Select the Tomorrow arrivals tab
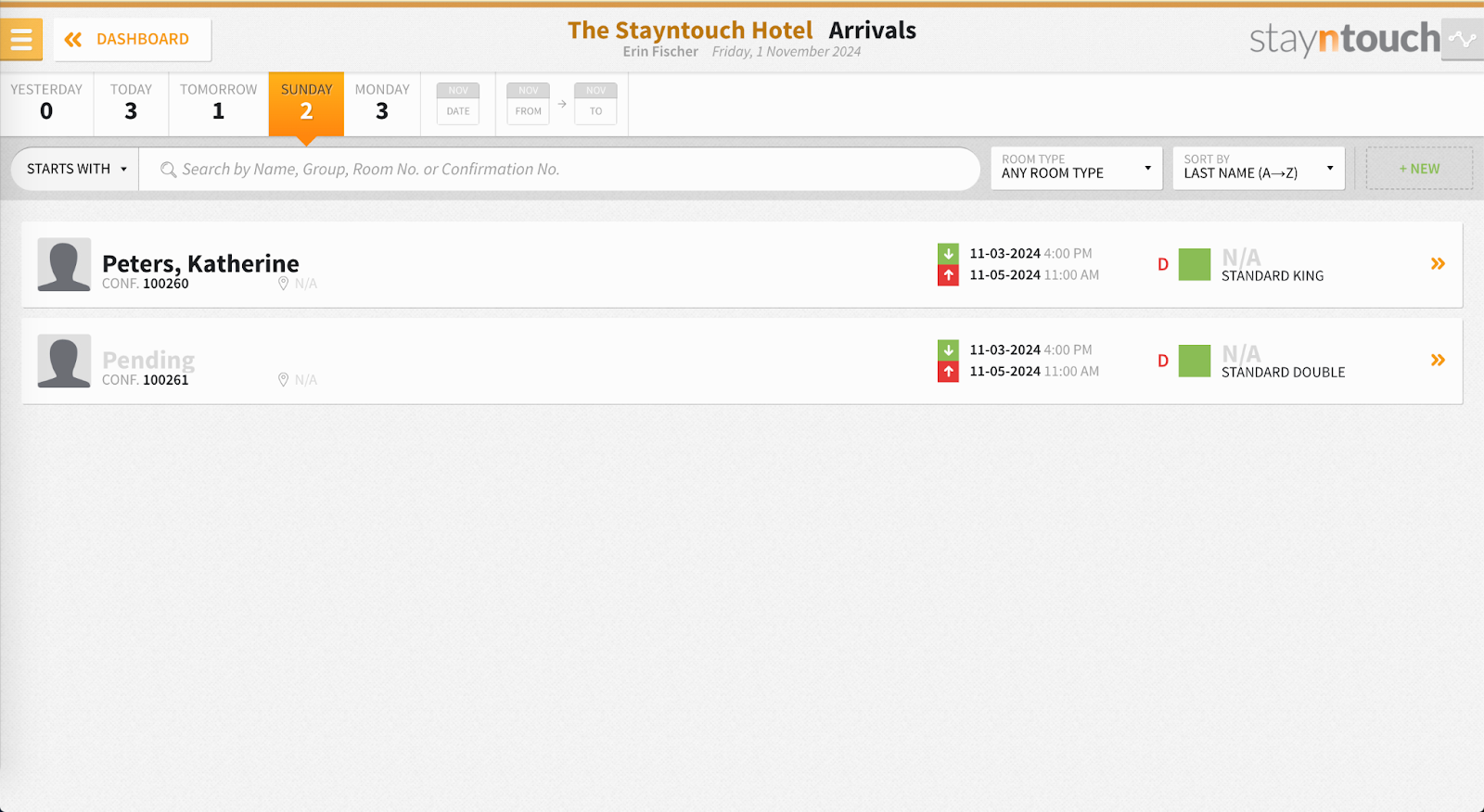1484x812 pixels. point(219,104)
